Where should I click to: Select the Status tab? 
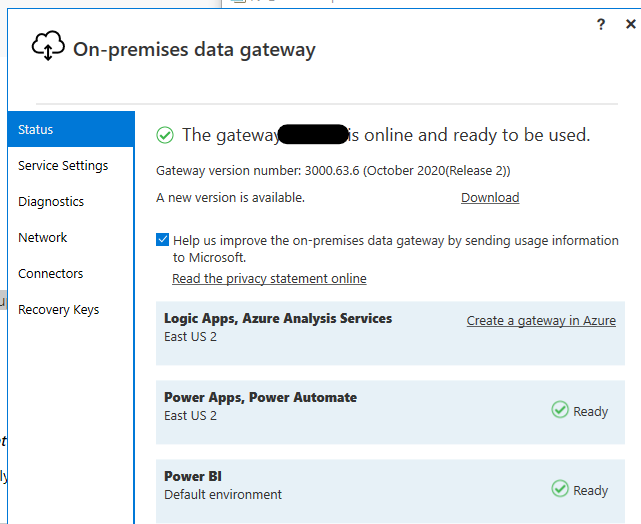pos(71,129)
